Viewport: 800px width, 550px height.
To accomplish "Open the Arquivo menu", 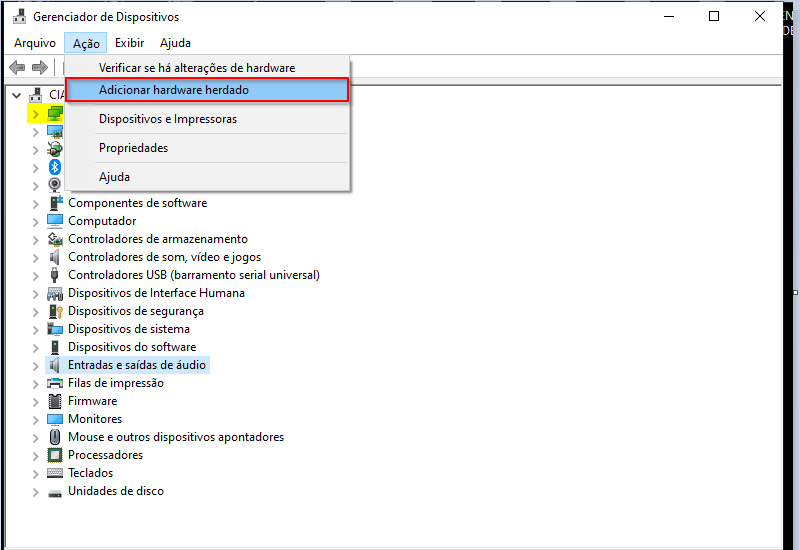I will pyautogui.click(x=35, y=43).
